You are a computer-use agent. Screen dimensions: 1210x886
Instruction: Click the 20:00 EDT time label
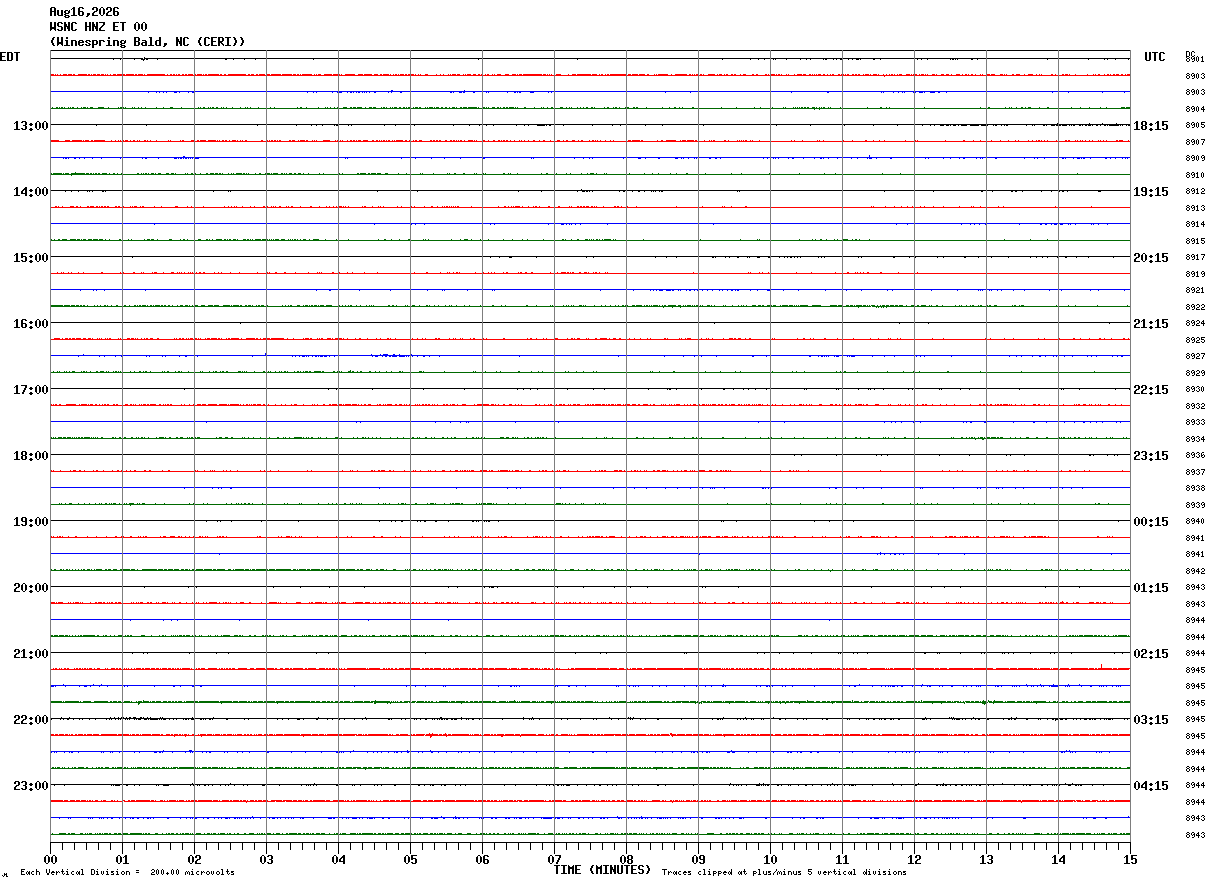point(30,588)
